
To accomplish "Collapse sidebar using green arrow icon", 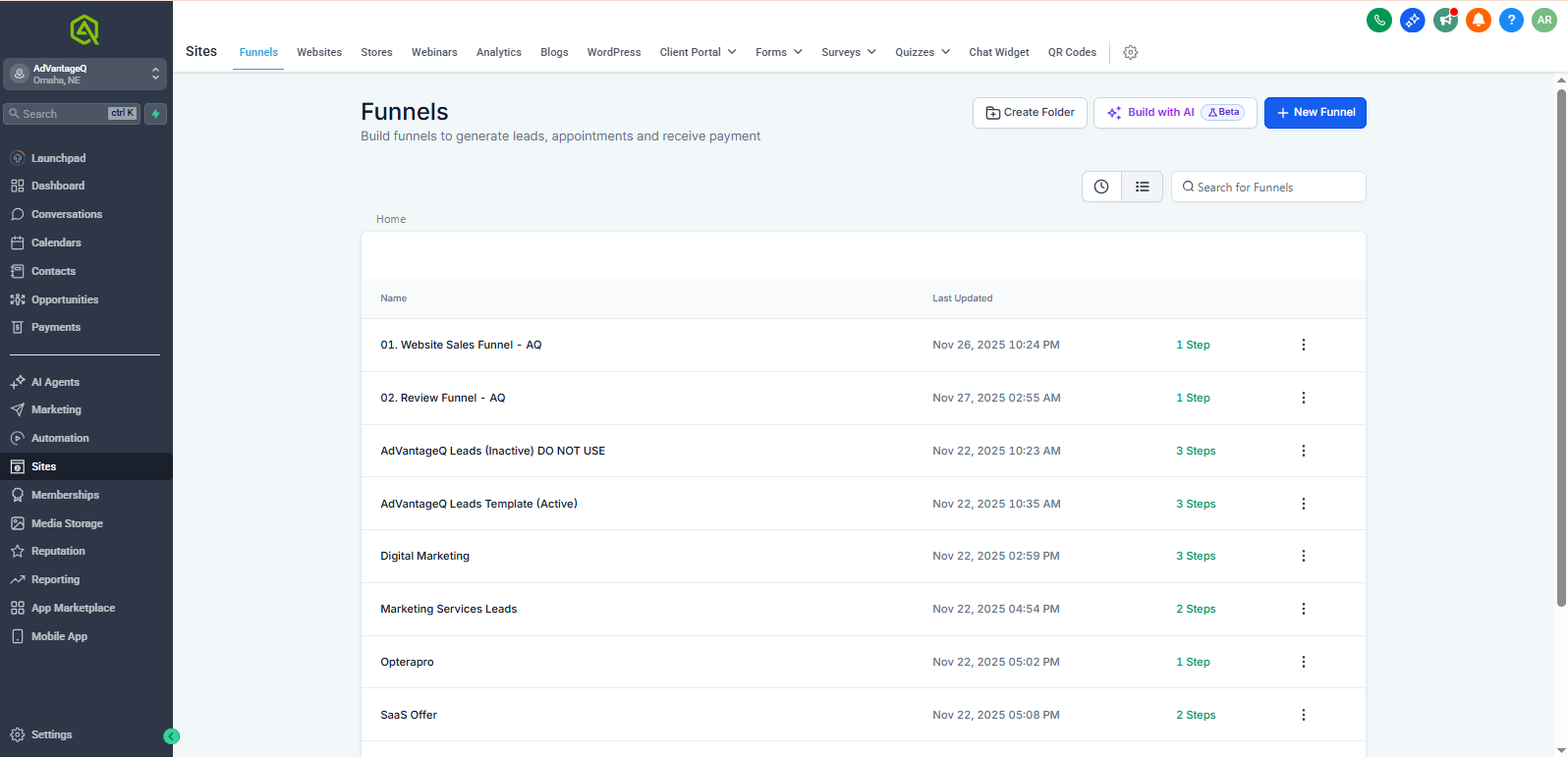I will 171,736.
